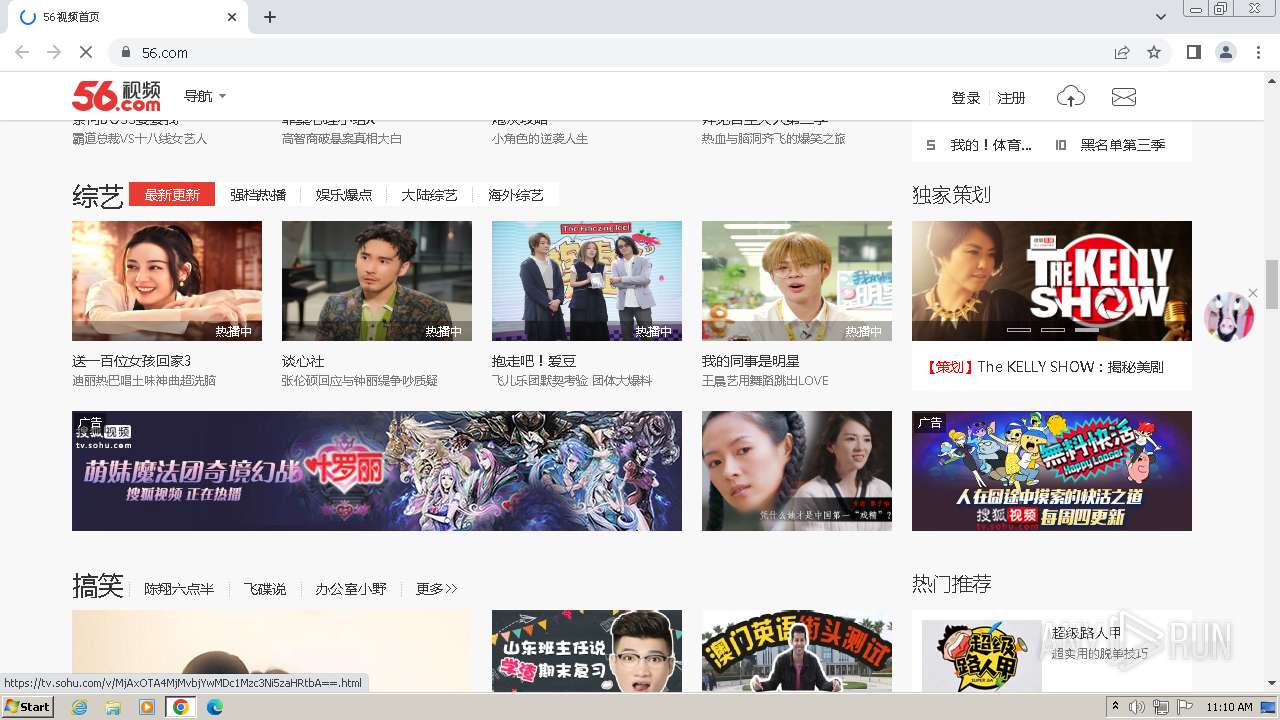
Task: Click the 黑名单第三季 ranking item
Action: 1123,145
